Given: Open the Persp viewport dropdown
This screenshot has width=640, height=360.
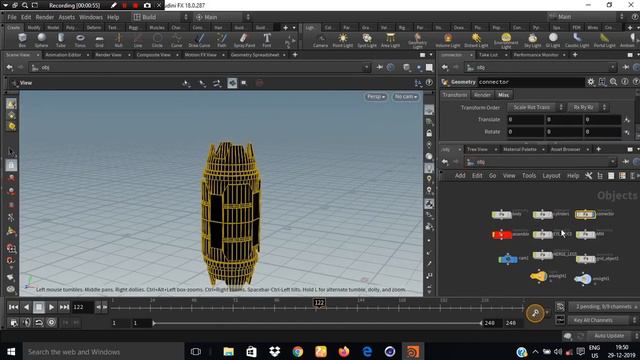Looking at the screenshot, I should [x=376, y=97].
